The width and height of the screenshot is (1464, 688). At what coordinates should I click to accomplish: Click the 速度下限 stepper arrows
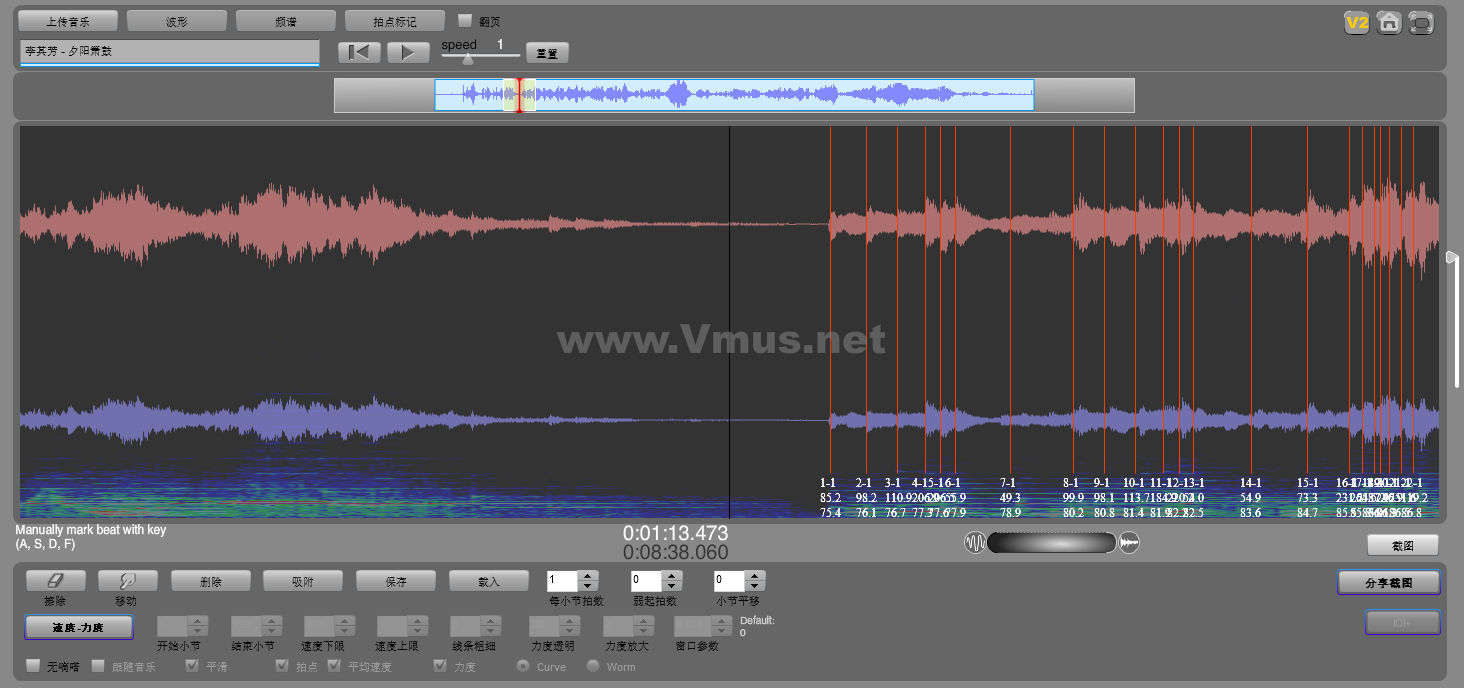tap(346, 626)
